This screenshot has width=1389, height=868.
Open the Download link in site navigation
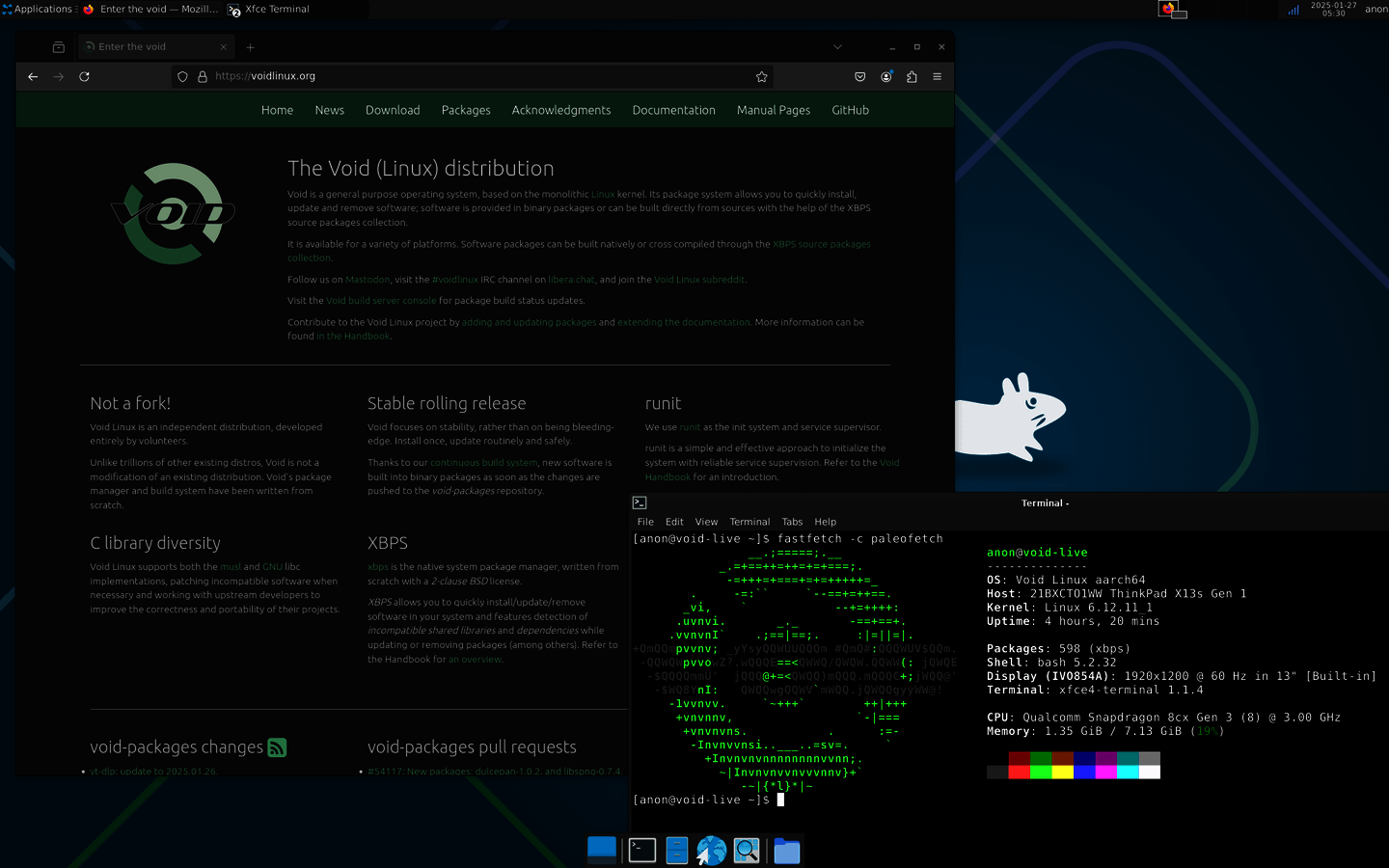[x=393, y=110]
